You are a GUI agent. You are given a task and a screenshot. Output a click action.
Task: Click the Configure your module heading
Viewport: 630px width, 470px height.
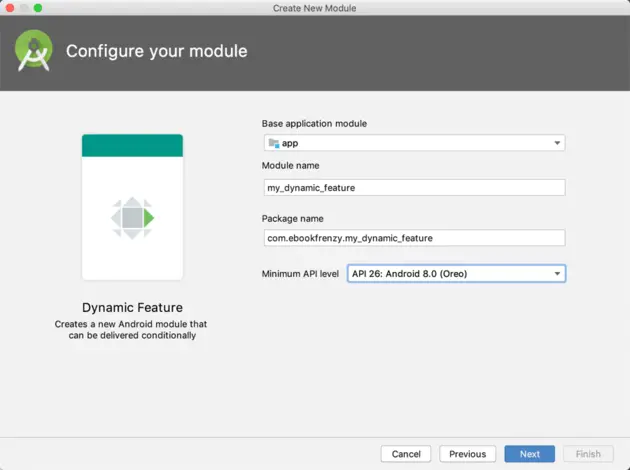156,51
